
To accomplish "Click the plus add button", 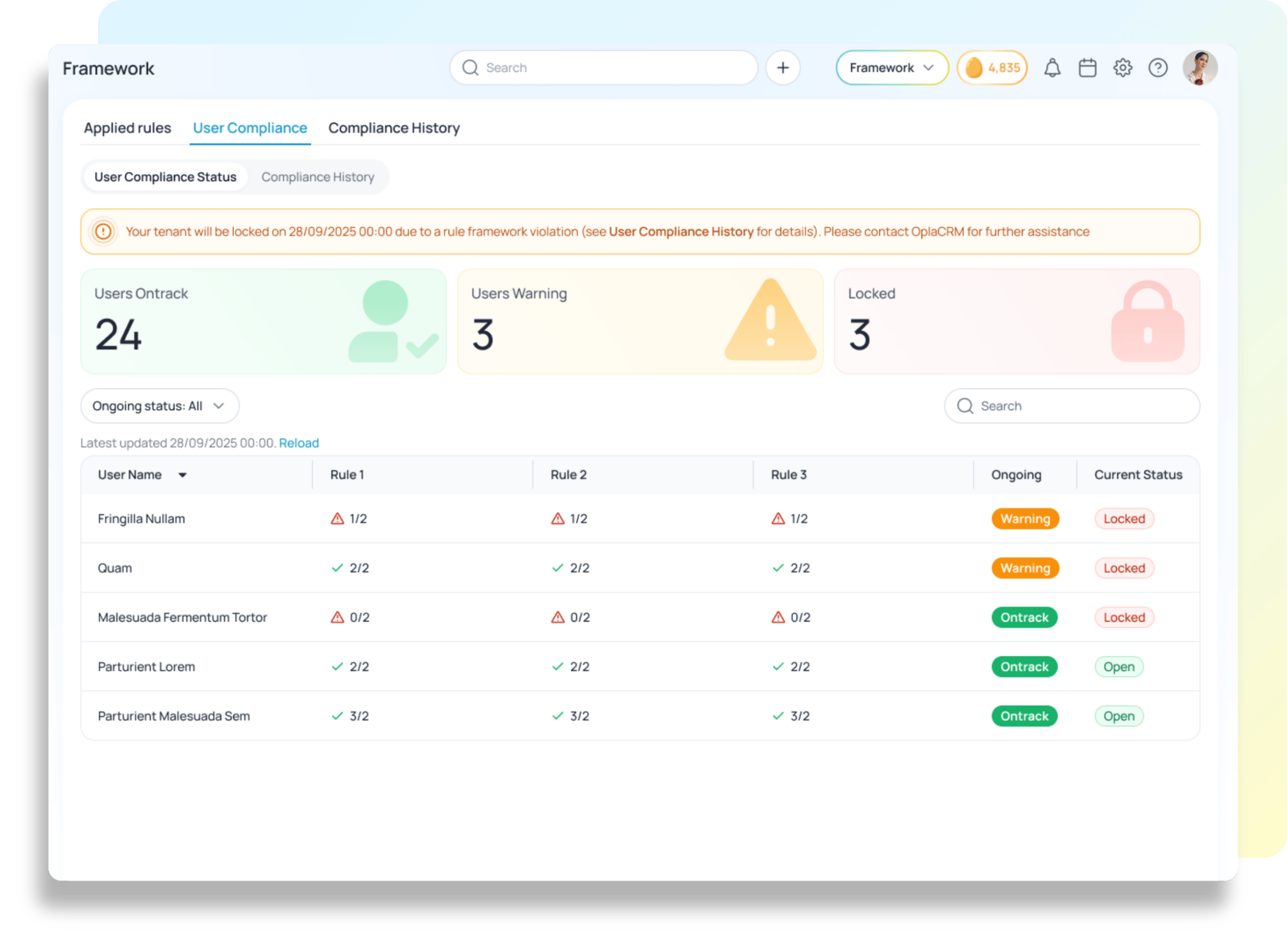I will point(782,68).
